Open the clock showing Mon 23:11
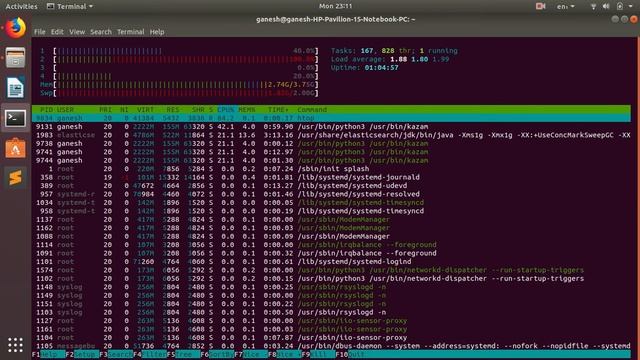Image resolution: width=640 pixels, height=360 pixels. (336, 6)
